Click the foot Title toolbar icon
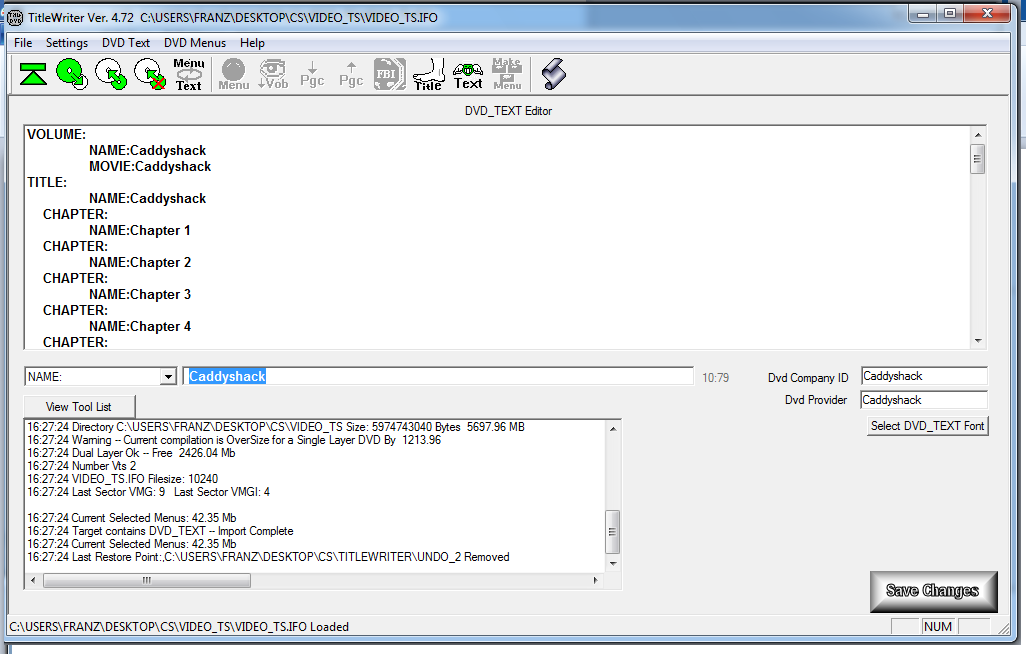Viewport: 1026px width, 654px height. tap(429, 75)
